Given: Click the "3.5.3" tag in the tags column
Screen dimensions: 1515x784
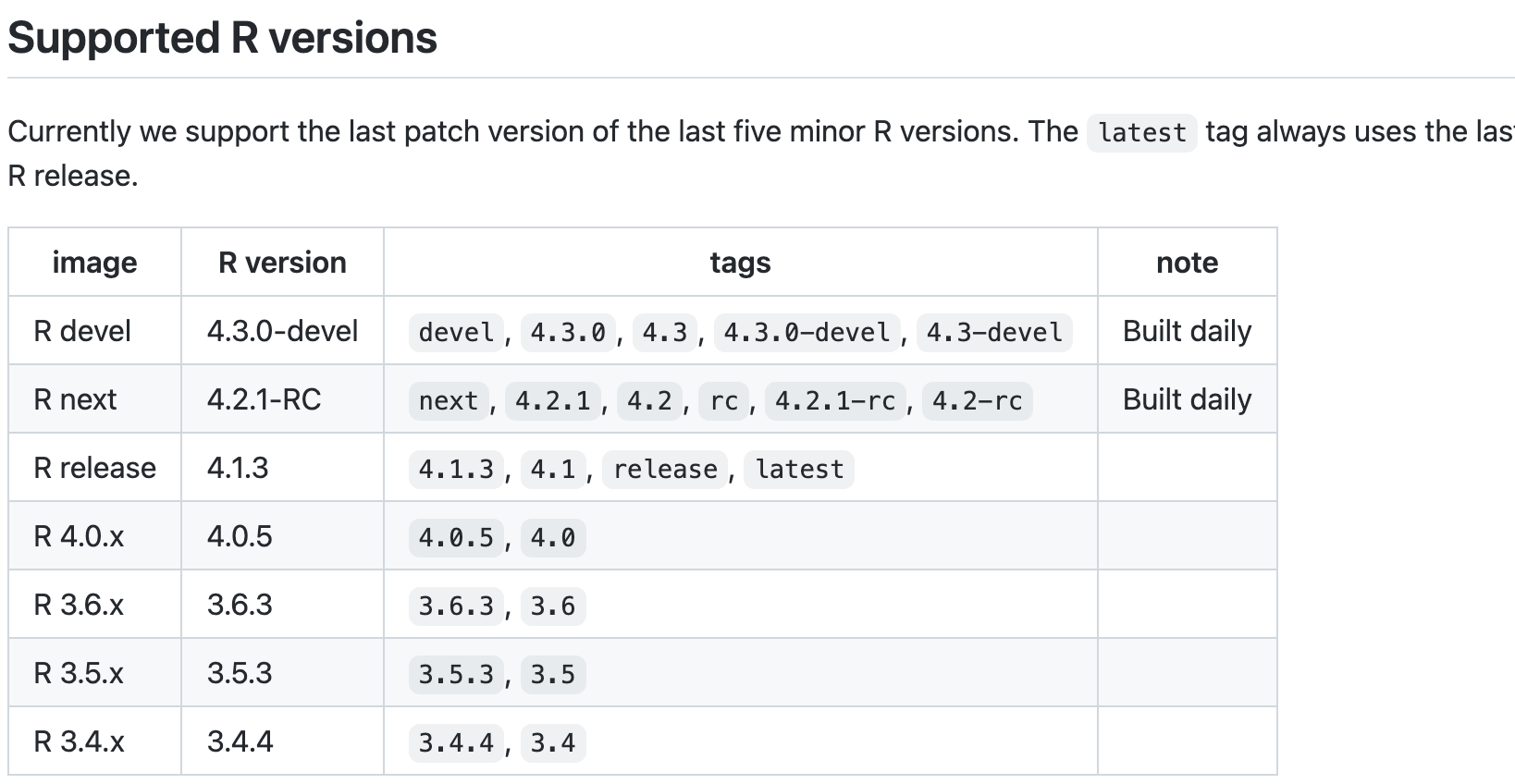Looking at the screenshot, I should [x=456, y=675].
